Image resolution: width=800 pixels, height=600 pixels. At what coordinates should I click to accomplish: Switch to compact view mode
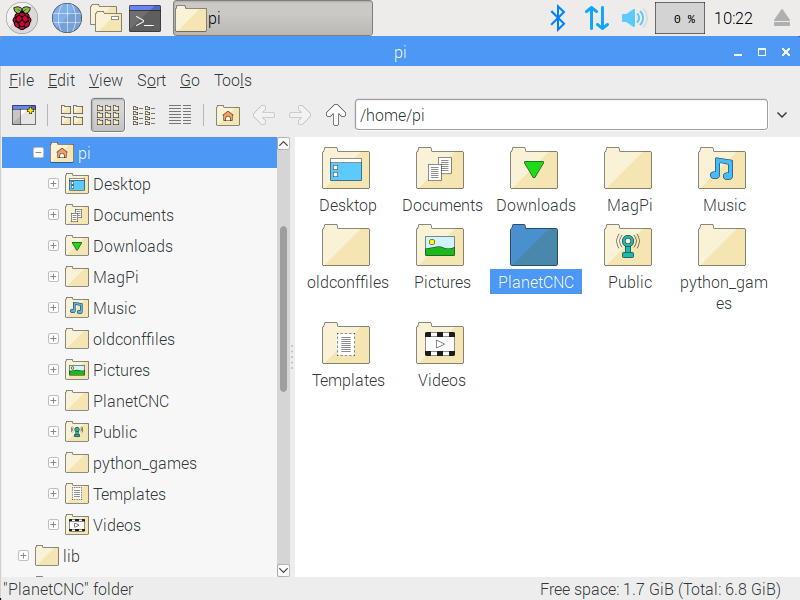click(144, 115)
